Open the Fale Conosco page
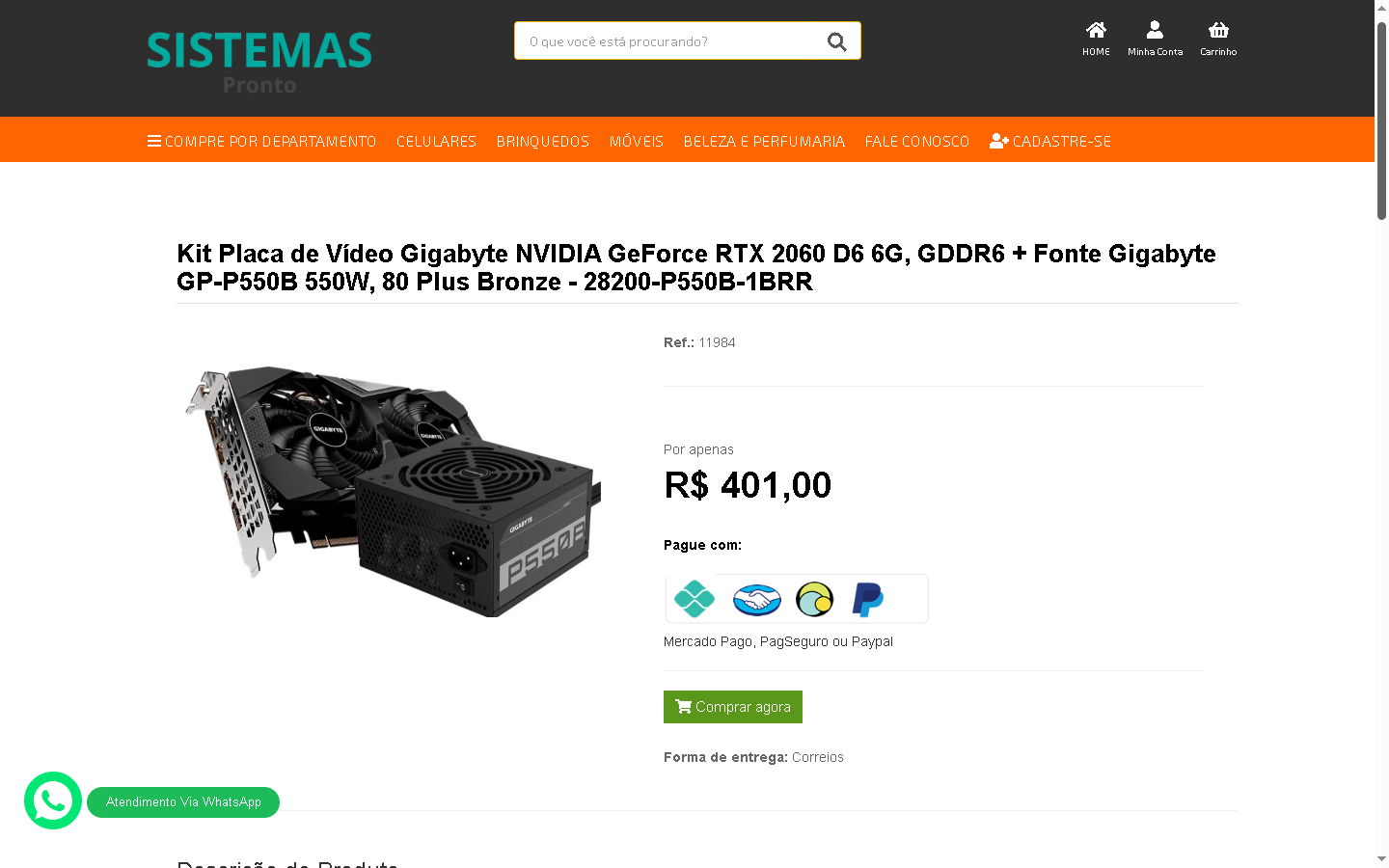The height and width of the screenshot is (868, 1389). click(x=916, y=141)
